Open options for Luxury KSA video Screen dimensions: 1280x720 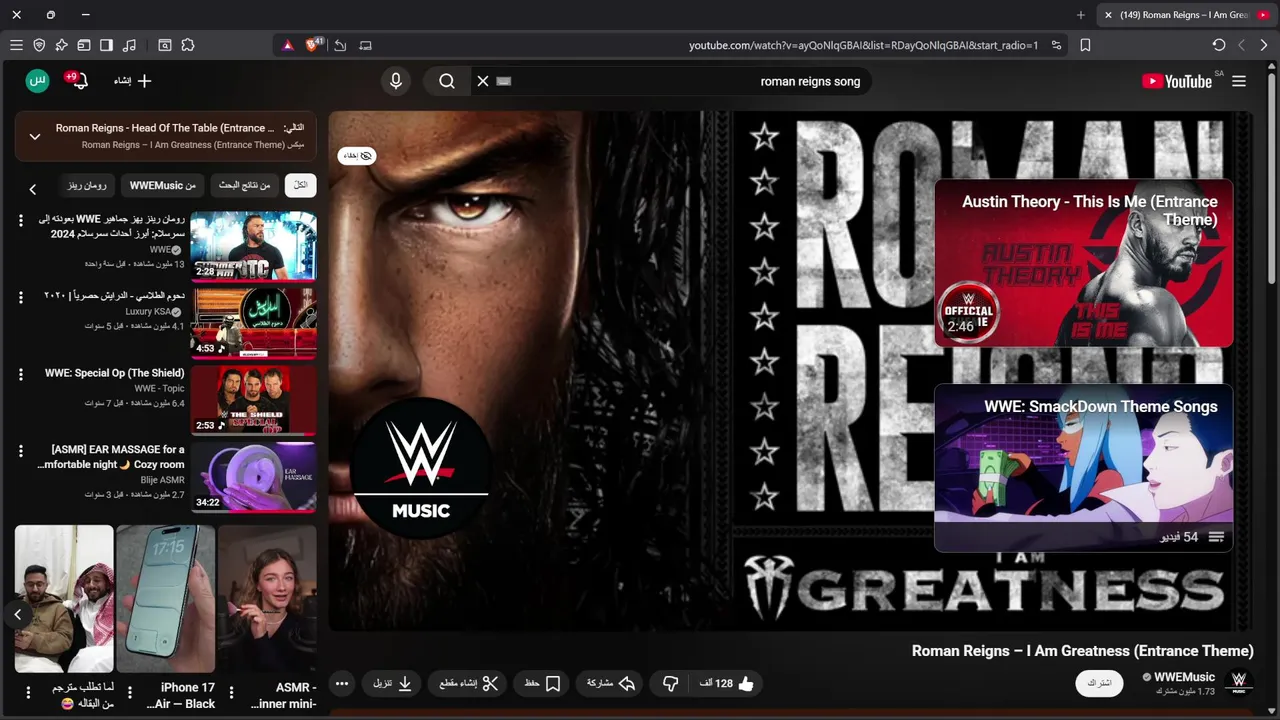click(21, 297)
